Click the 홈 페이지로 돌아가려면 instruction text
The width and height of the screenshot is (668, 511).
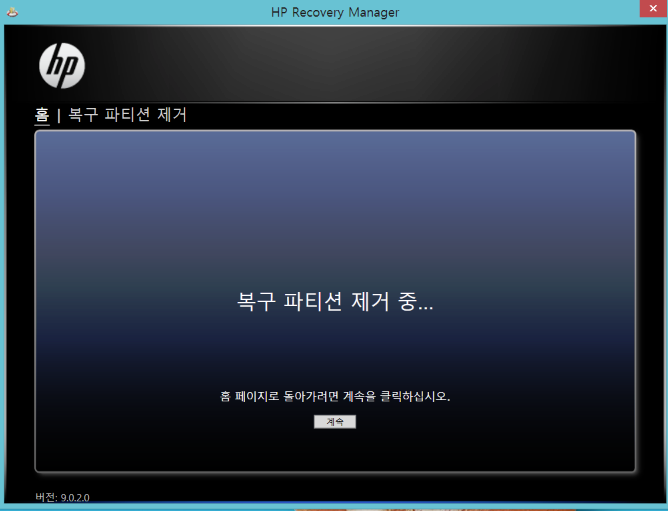click(335, 396)
